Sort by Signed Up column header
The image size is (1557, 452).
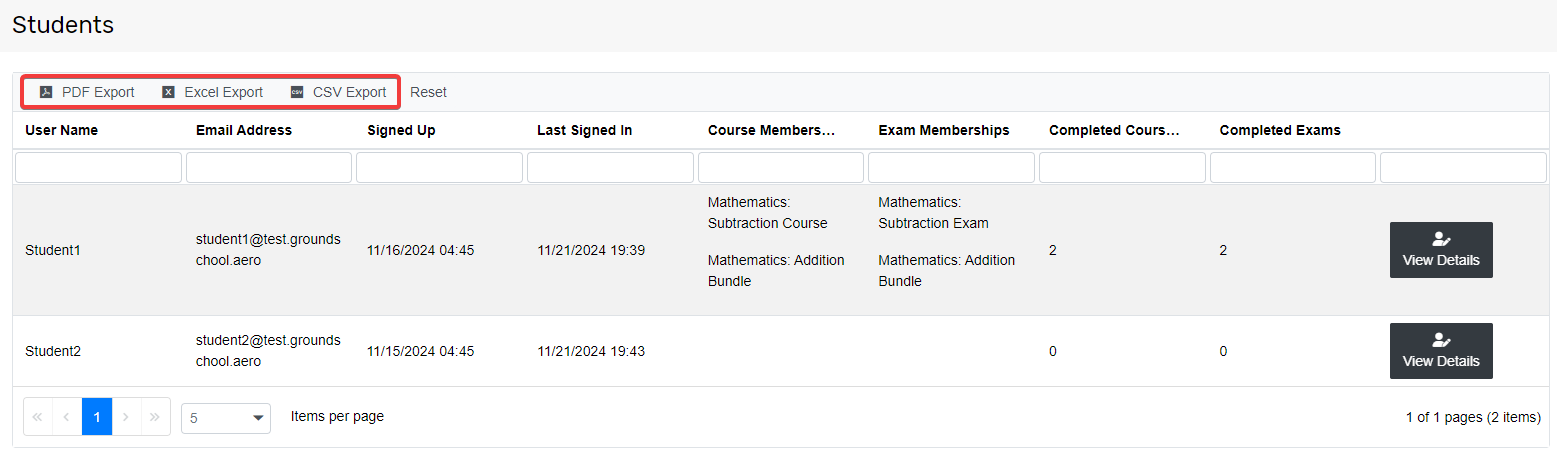pos(401,130)
